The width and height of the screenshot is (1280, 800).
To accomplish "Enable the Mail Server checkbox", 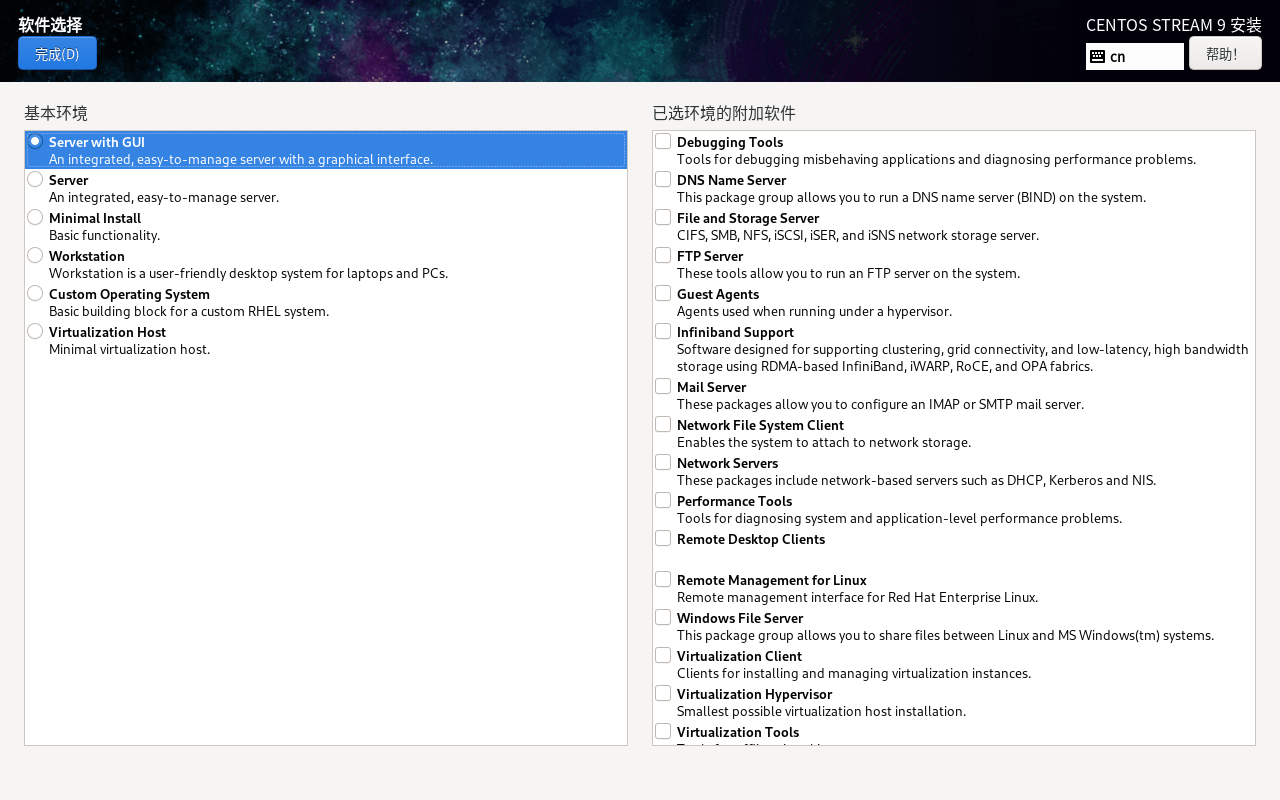I will 663,386.
